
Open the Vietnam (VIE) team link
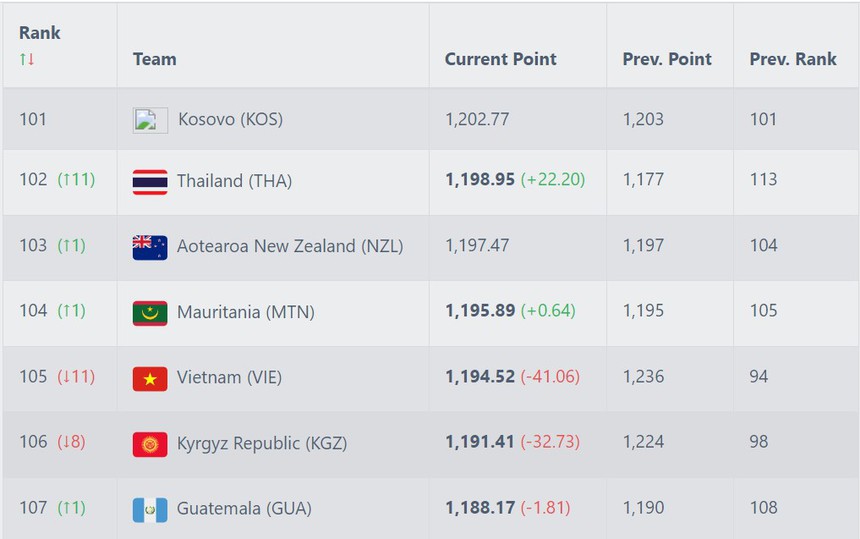[x=229, y=377]
